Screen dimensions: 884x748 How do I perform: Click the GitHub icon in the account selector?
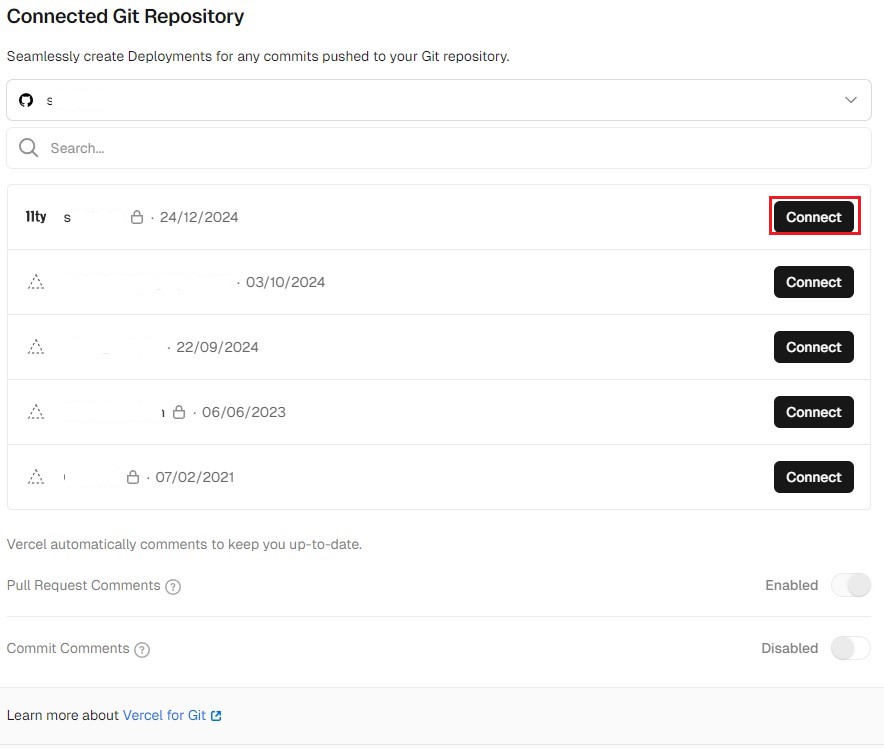27,100
